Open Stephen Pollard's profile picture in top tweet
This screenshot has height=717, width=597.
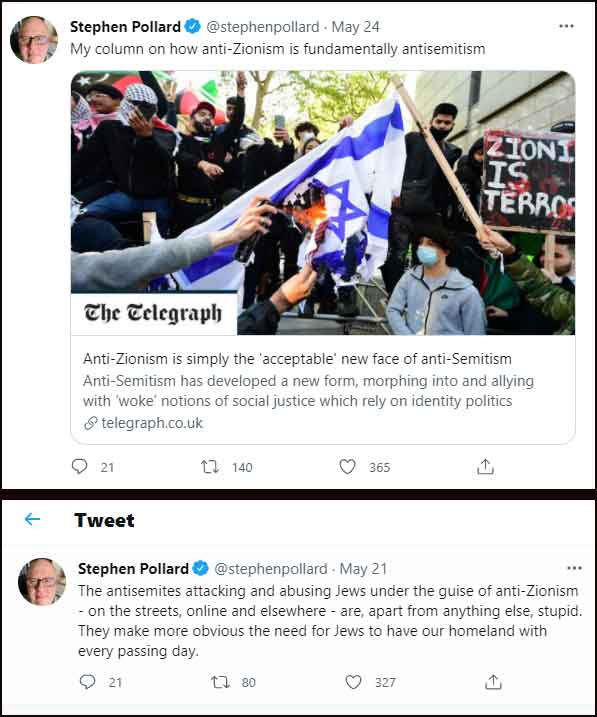click(34, 40)
